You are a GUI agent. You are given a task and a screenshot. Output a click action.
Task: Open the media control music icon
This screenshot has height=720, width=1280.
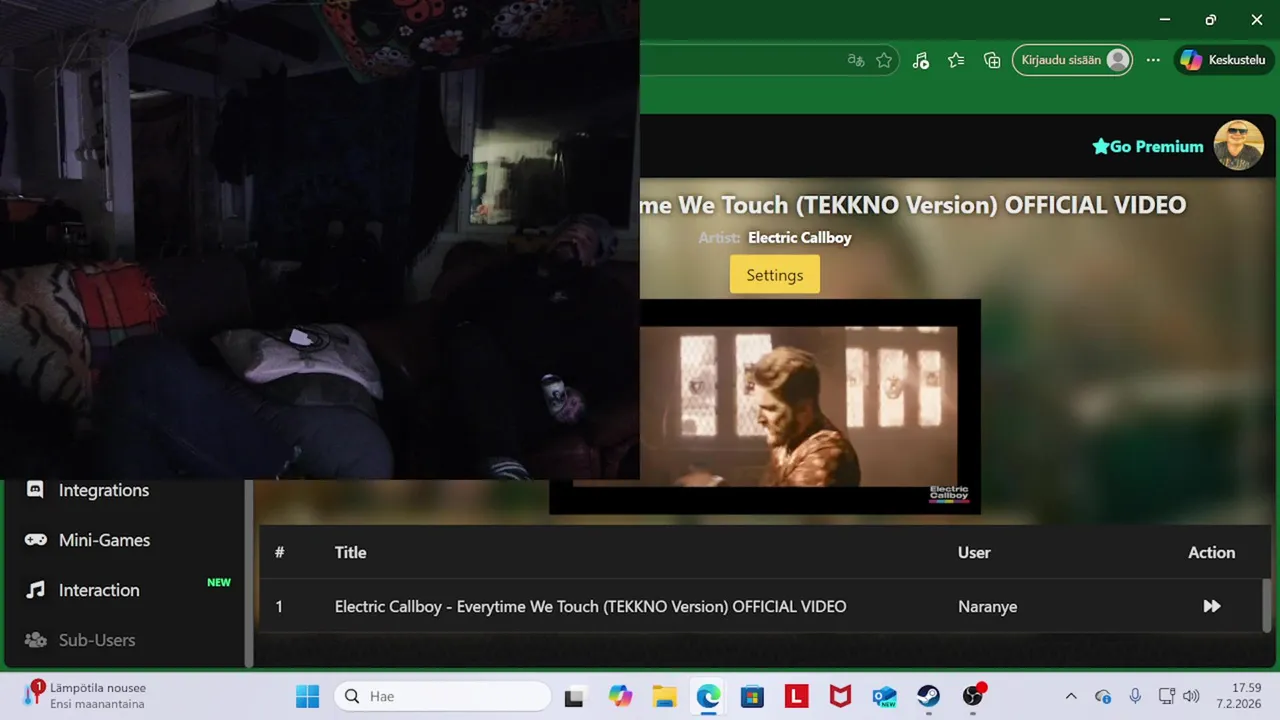point(921,60)
